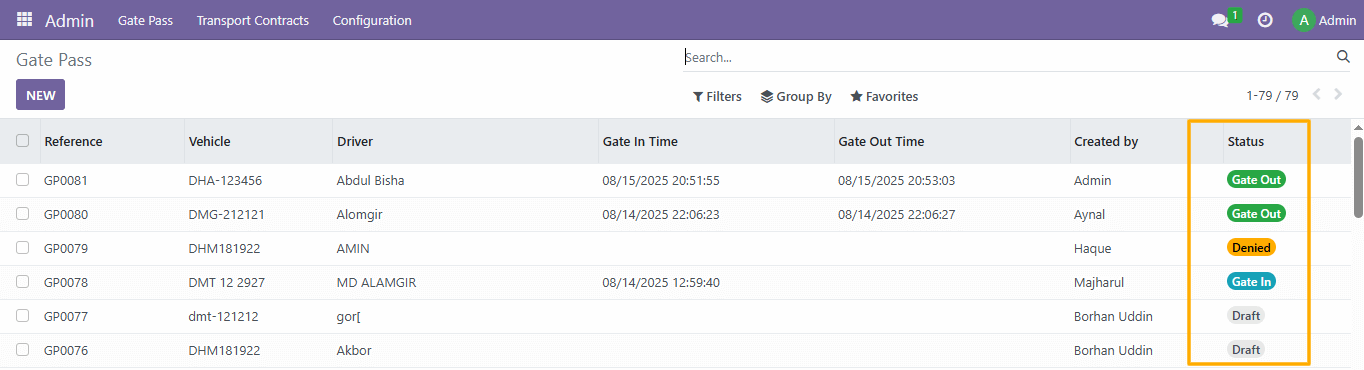Click the search magnifier icon
1364x370 pixels.
1343,57
